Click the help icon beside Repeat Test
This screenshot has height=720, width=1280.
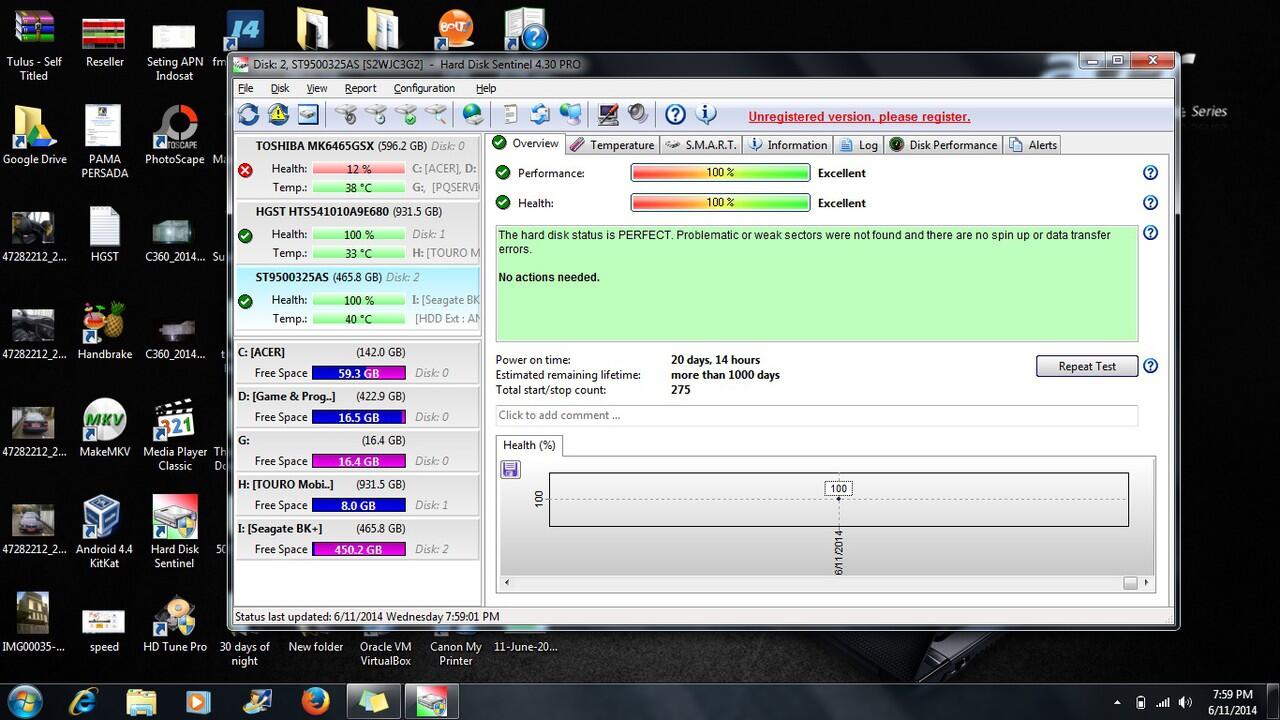tap(1150, 366)
